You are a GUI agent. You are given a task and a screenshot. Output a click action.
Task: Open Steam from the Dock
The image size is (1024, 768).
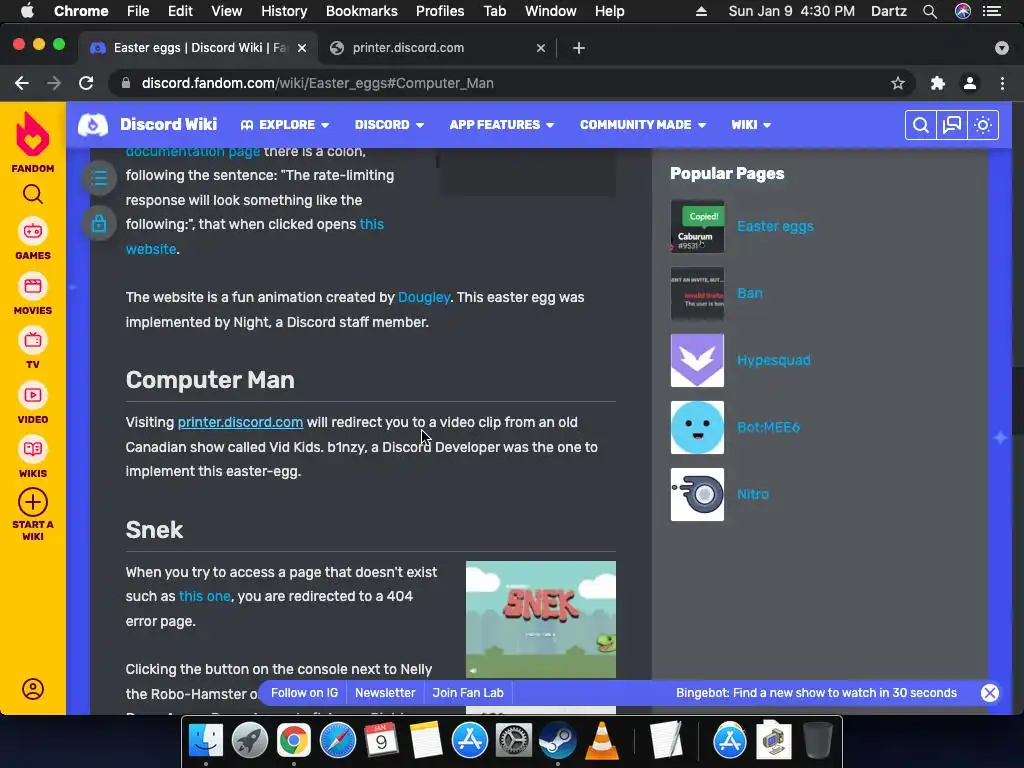point(557,741)
